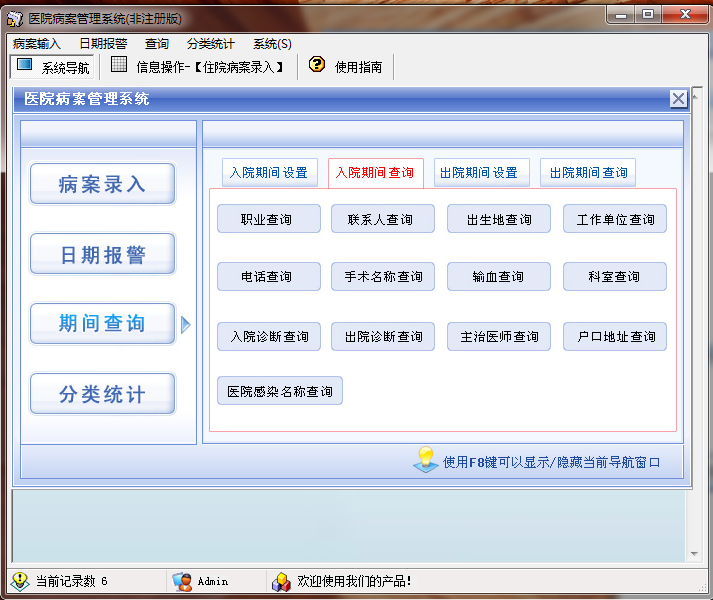Open the 日期报警 menu
This screenshot has height=600, width=713.
tap(103, 44)
